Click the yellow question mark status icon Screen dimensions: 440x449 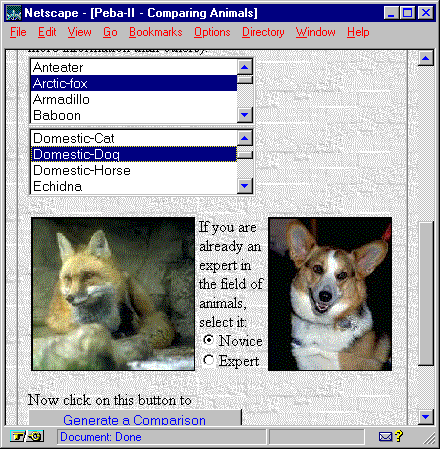click(x=399, y=436)
